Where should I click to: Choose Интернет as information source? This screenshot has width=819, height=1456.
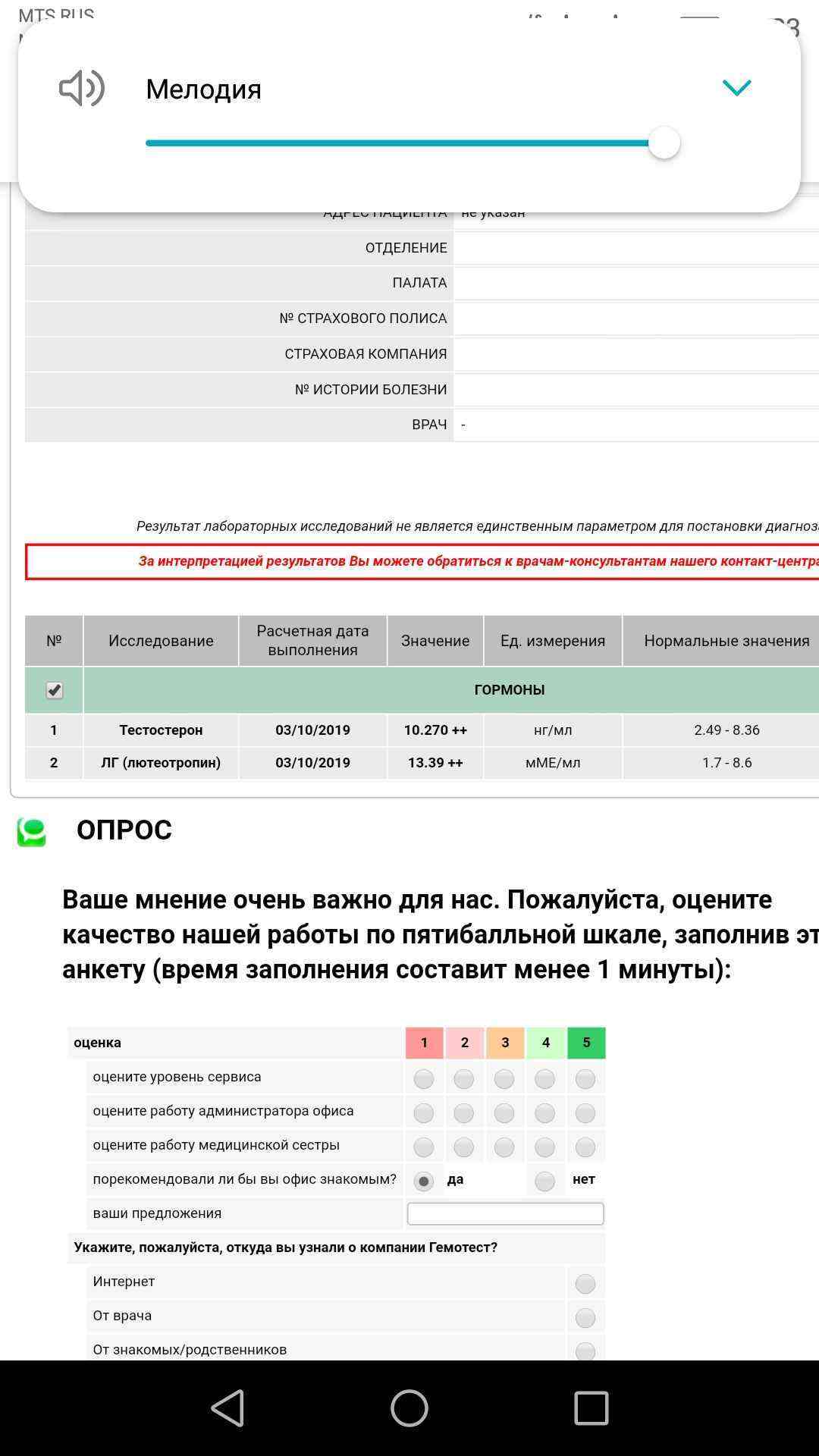(585, 1283)
